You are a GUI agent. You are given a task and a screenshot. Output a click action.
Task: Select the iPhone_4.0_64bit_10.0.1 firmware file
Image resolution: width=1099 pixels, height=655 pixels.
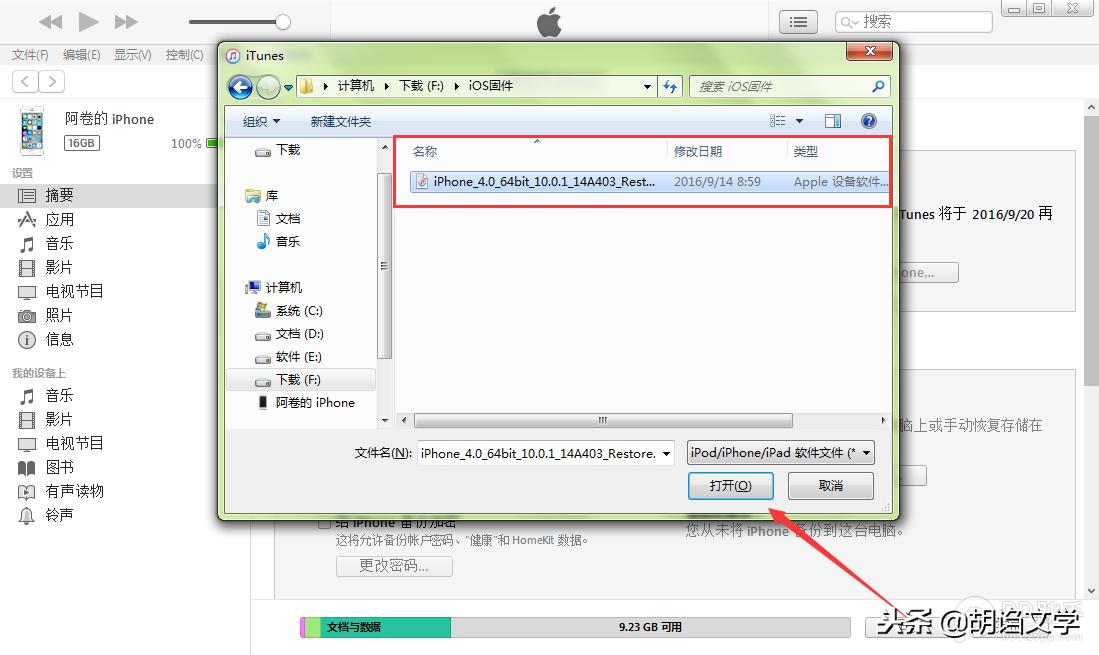pyautogui.click(x=649, y=182)
